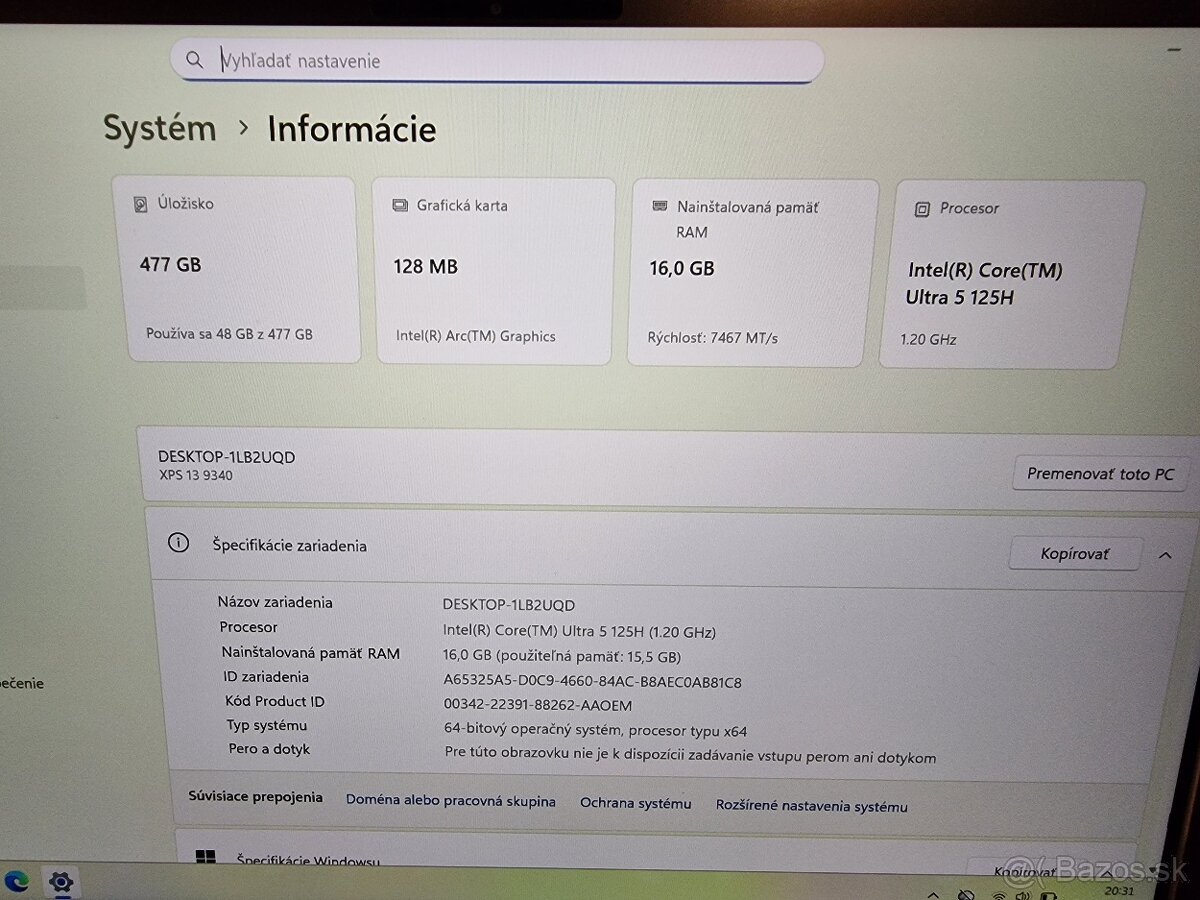Click the Windows logo beside Špecifikácie Windowsu

coord(206,858)
